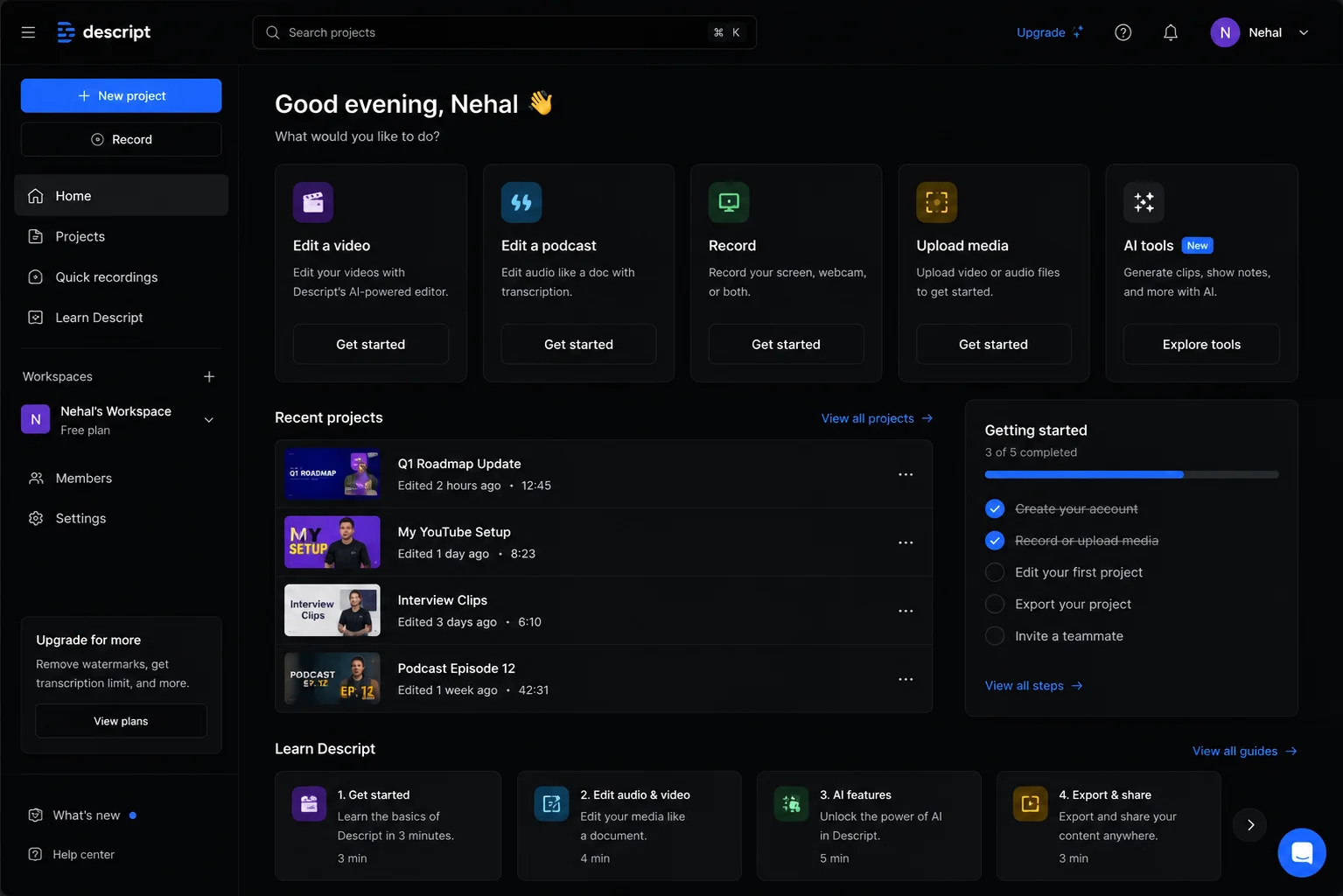The width and height of the screenshot is (1343, 896).
Task: Click '3 of 5 completed' text
Action: [x=1031, y=452]
